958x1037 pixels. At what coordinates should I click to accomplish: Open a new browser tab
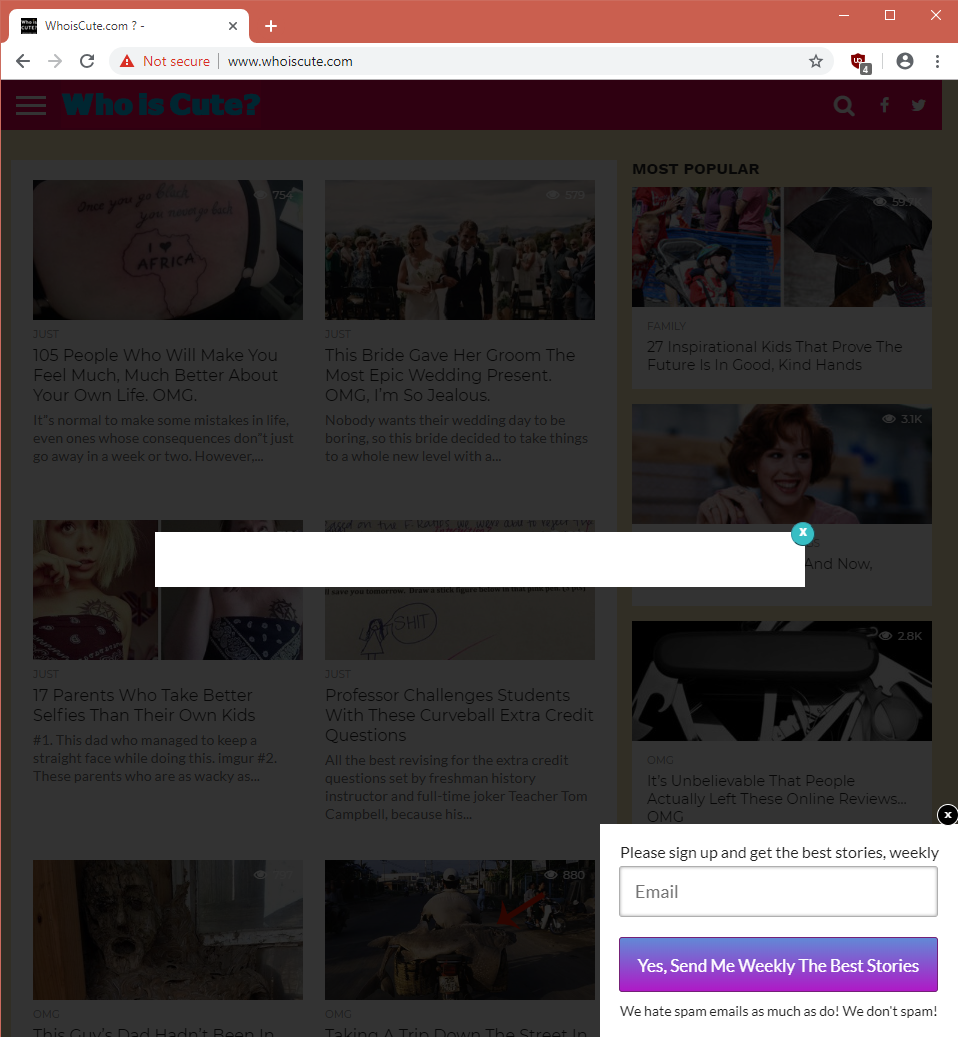pyautogui.click(x=270, y=26)
